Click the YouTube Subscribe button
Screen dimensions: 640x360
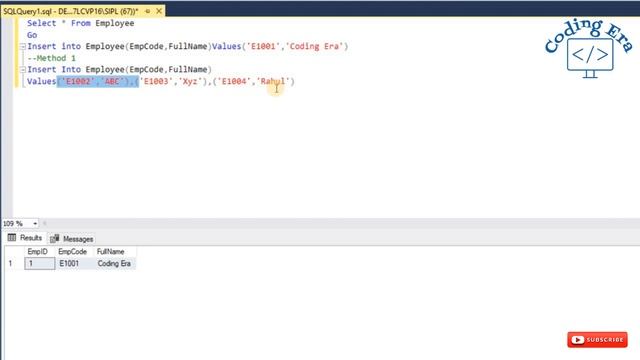pos(597,340)
